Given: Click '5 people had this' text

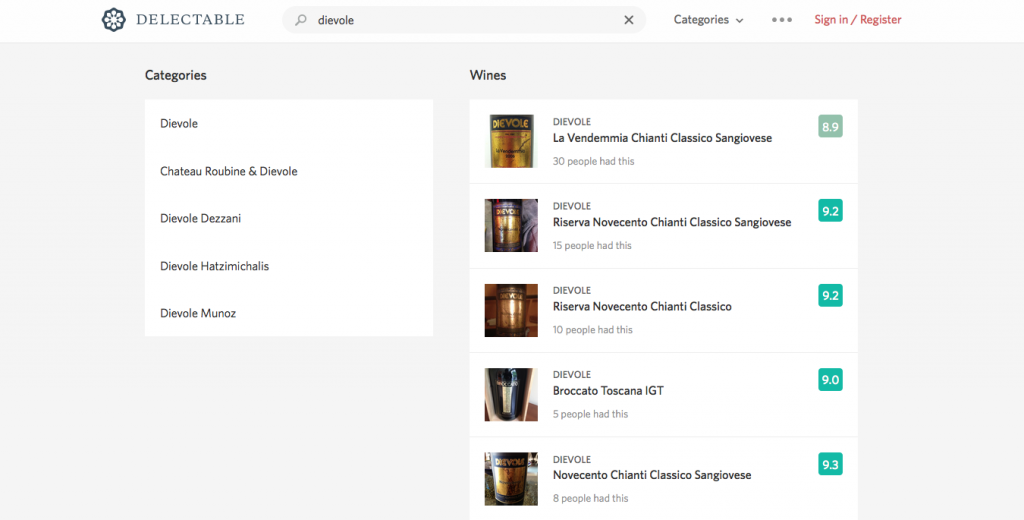Looking at the screenshot, I should point(590,414).
